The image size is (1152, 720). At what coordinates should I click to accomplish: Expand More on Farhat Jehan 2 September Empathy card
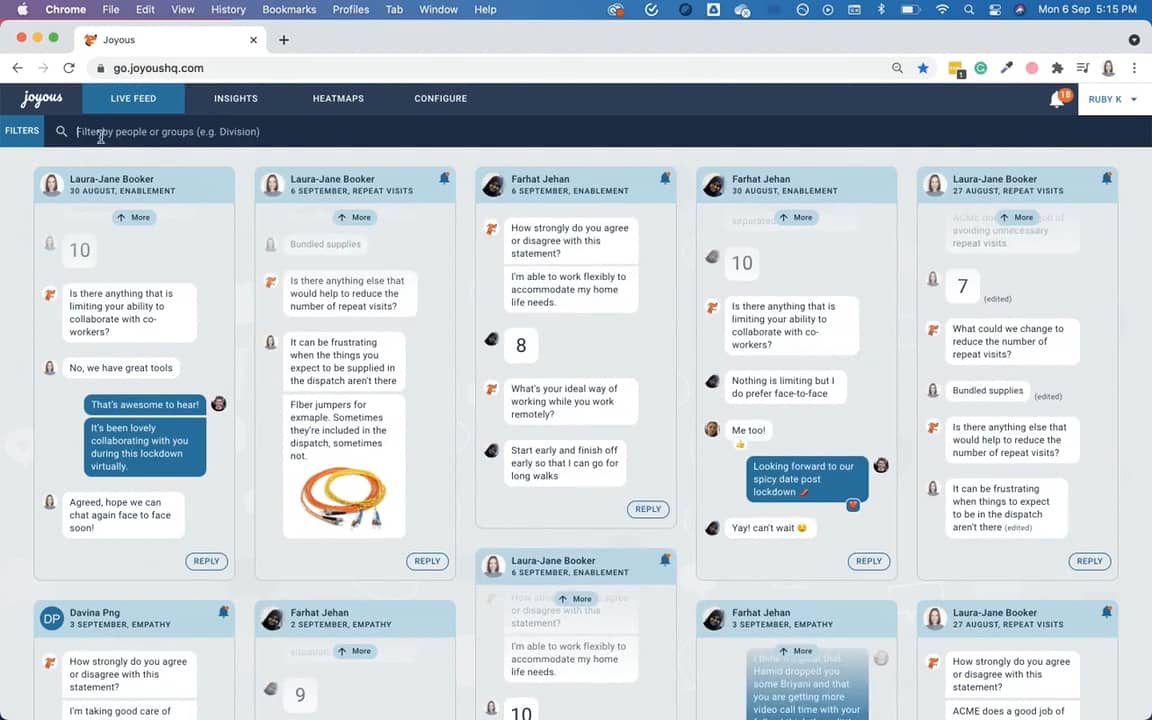pos(355,651)
